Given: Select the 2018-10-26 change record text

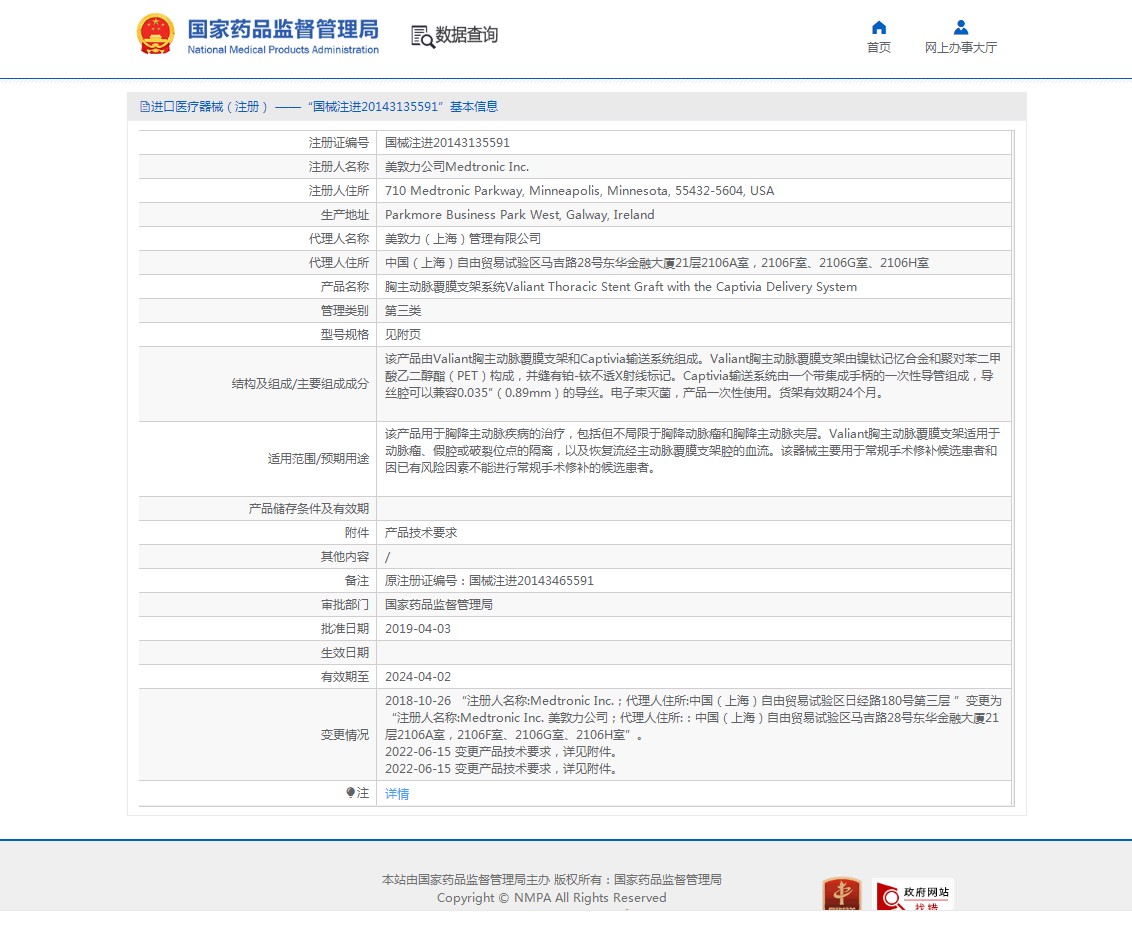Looking at the screenshot, I should [693, 718].
